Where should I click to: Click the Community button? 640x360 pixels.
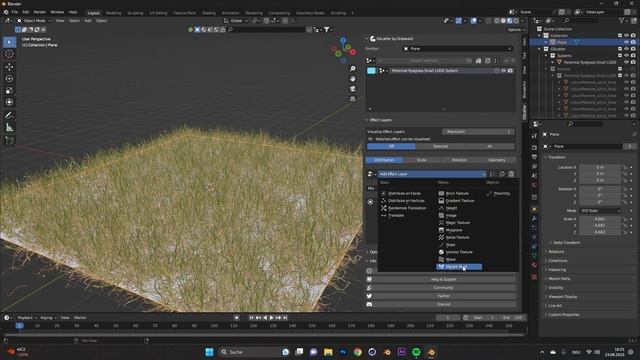443,288
